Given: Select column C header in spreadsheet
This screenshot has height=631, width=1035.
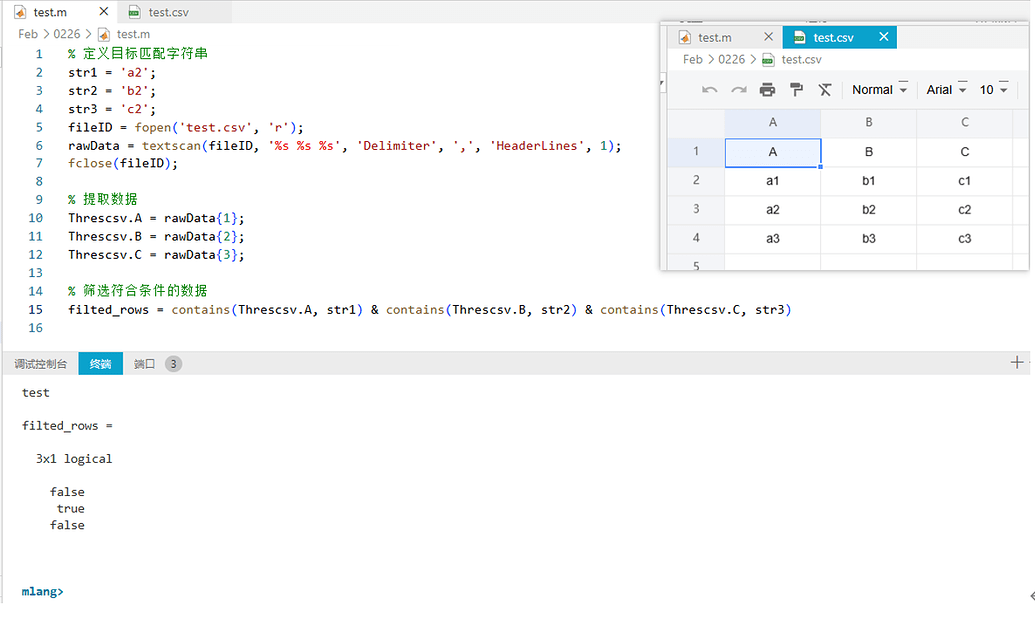Looking at the screenshot, I should (964, 122).
